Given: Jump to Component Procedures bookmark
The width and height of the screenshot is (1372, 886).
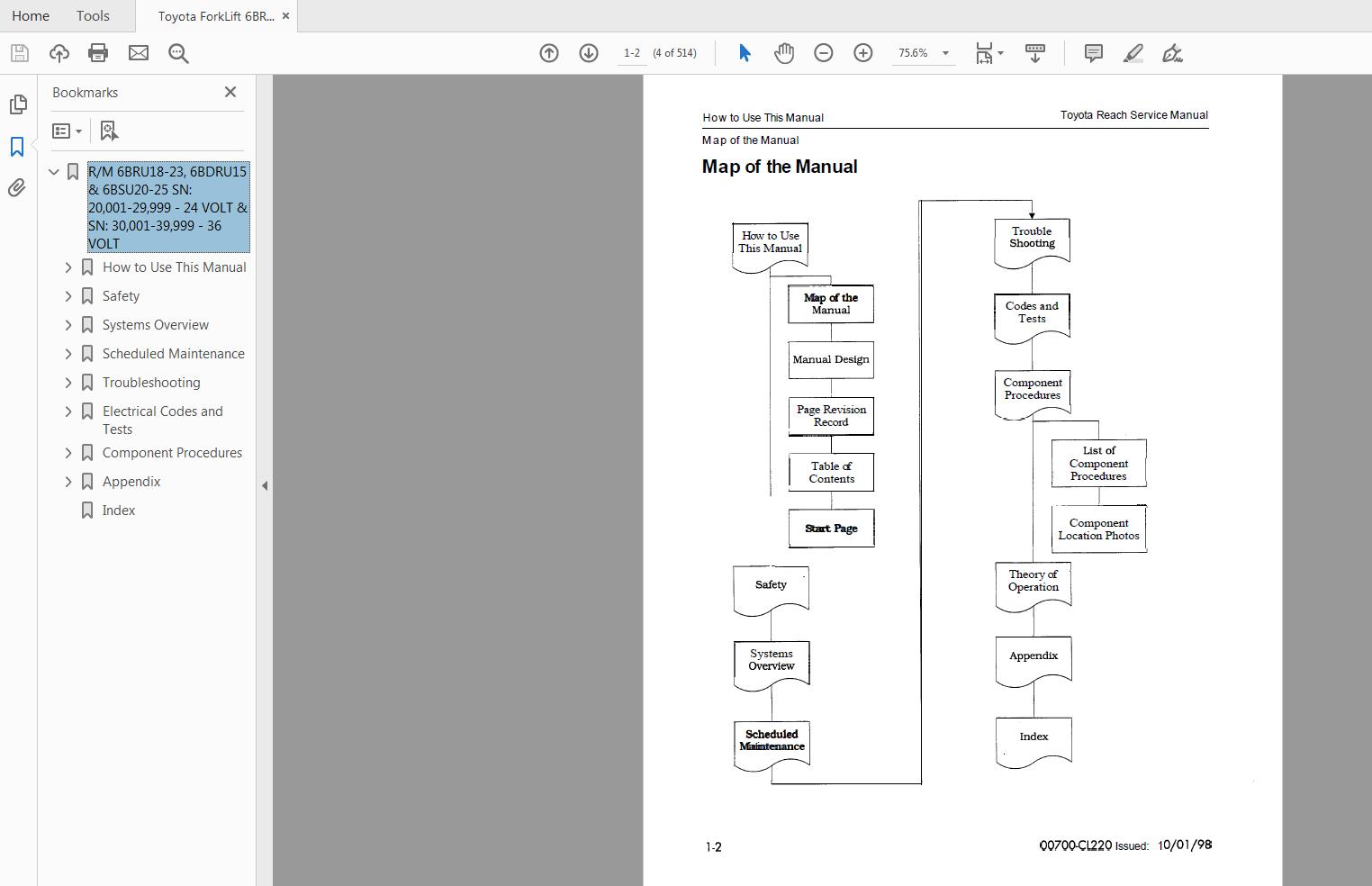Looking at the screenshot, I should click(172, 453).
